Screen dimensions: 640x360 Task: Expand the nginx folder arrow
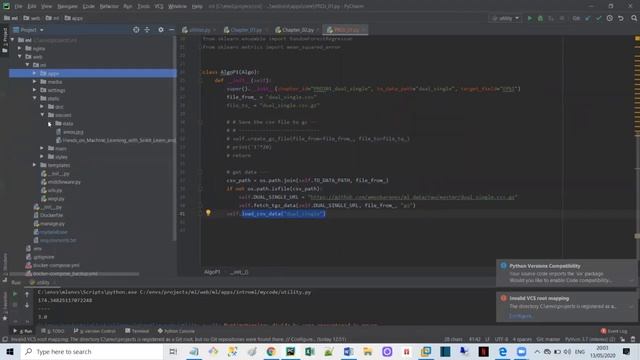coord(20,48)
